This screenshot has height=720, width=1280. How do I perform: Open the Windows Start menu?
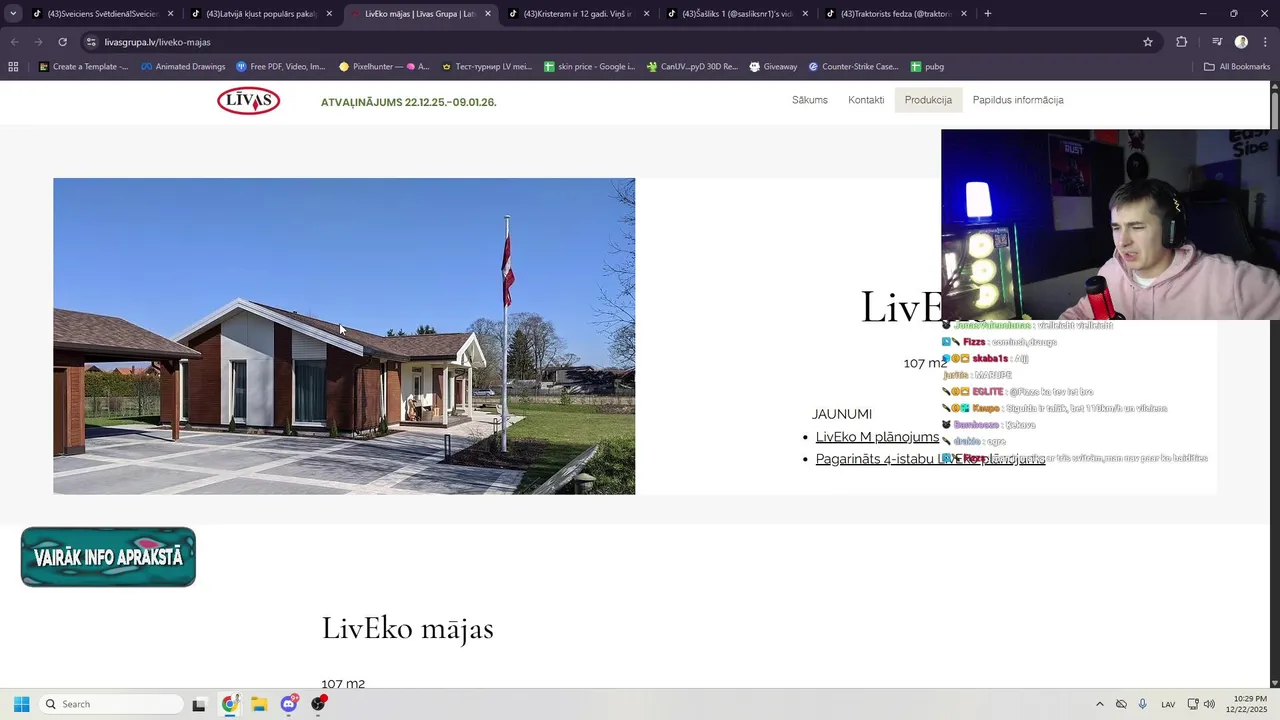click(x=21, y=704)
